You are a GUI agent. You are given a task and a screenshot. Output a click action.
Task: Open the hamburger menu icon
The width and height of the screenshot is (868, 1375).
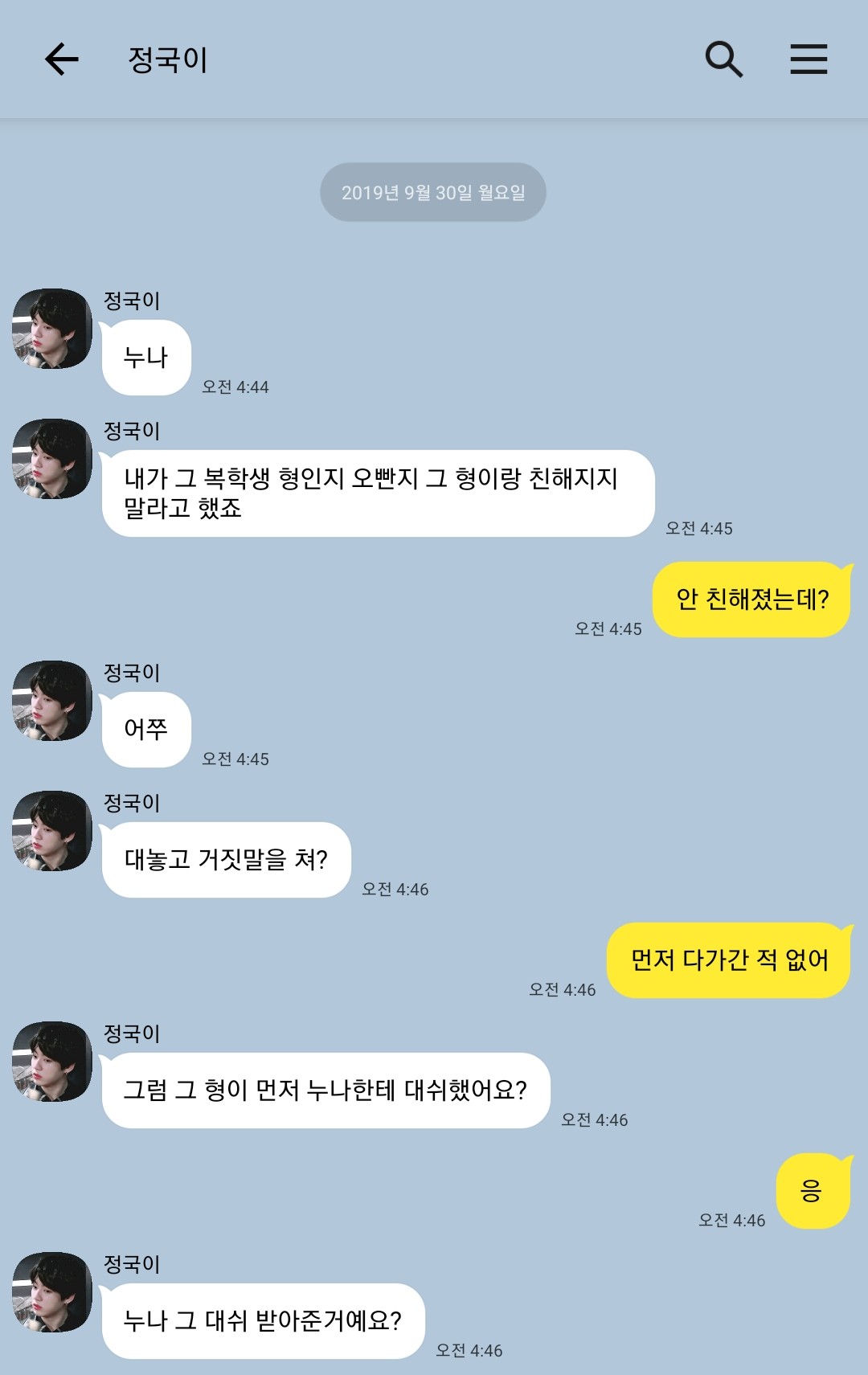pyautogui.click(x=809, y=59)
